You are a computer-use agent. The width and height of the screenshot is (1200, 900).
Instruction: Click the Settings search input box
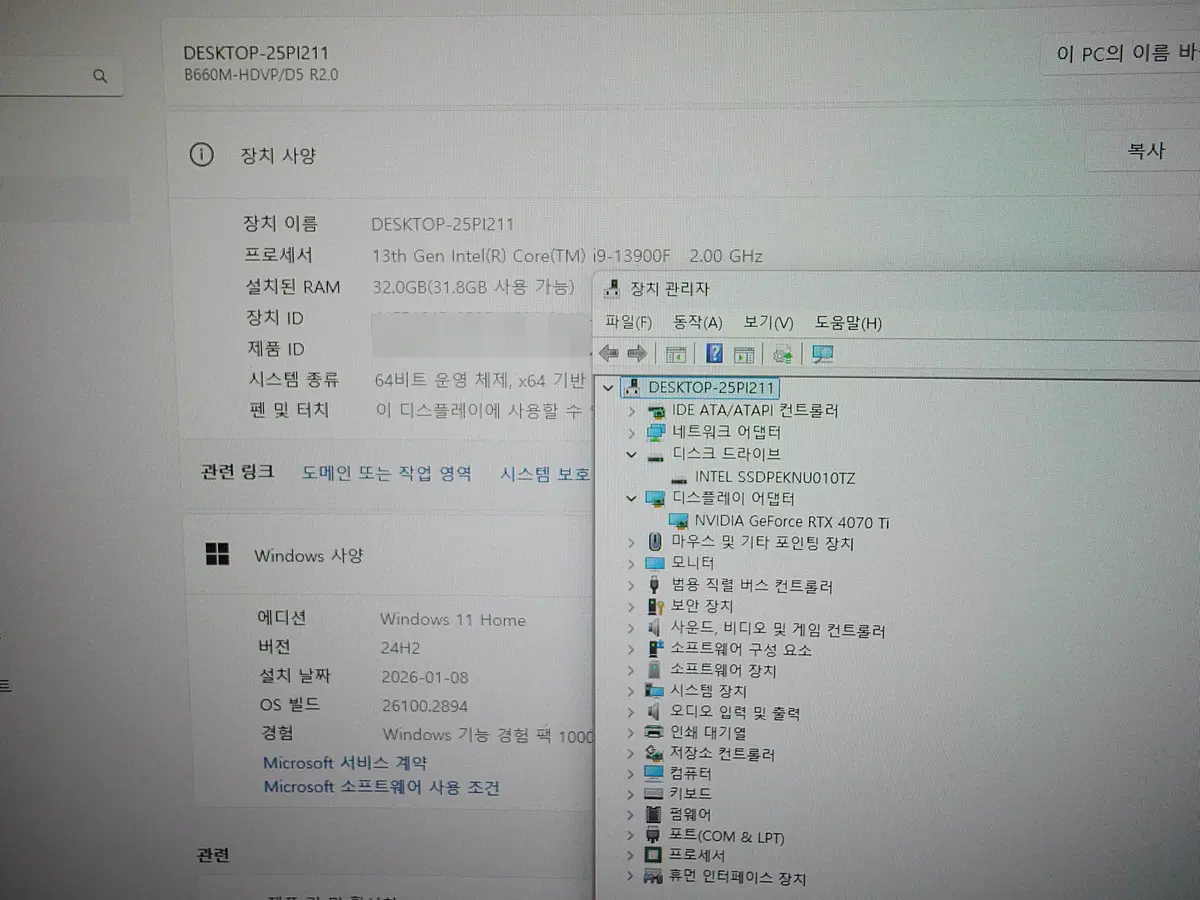[x=60, y=76]
